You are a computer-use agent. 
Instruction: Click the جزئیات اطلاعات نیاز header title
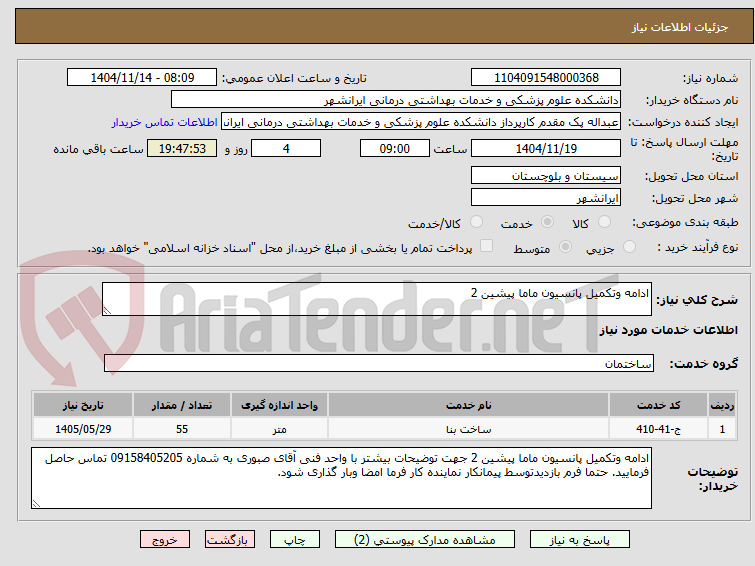(x=679, y=27)
